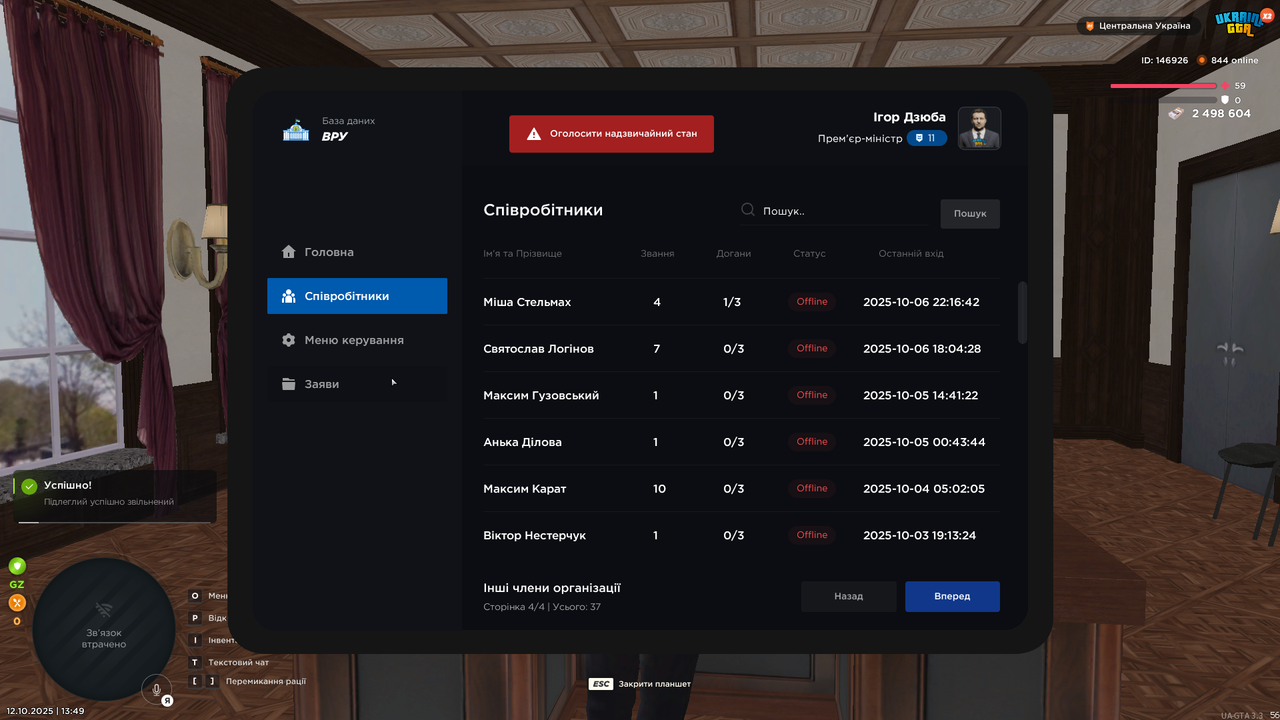Click the red health bar
1280x720 pixels.
pyautogui.click(x=1164, y=86)
